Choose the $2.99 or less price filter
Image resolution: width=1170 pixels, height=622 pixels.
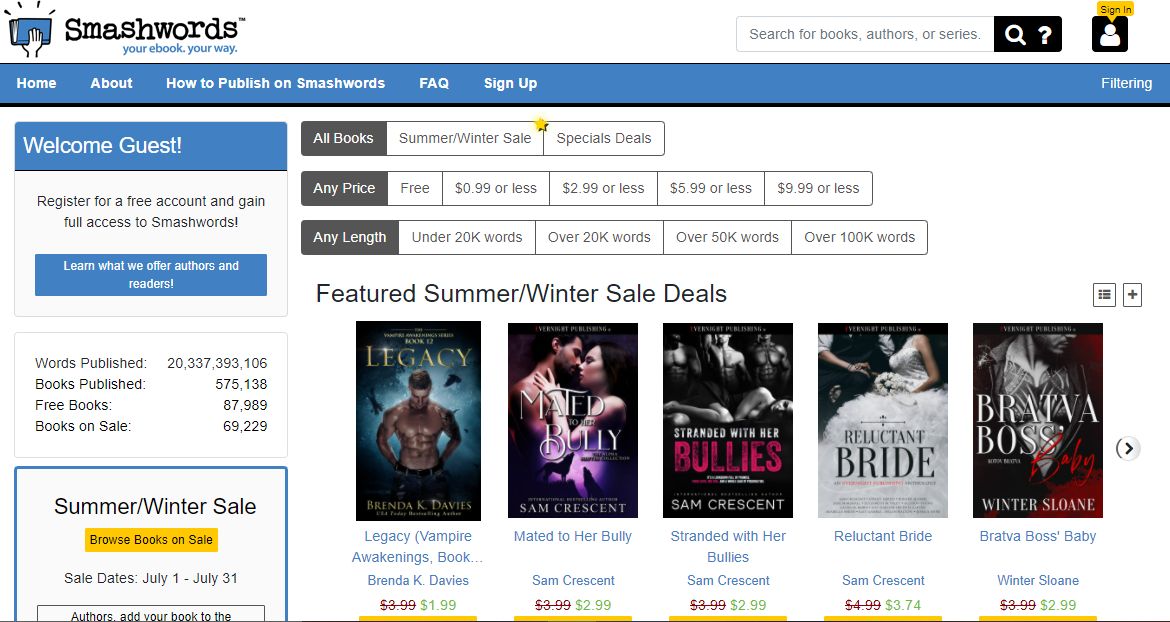coord(603,188)
